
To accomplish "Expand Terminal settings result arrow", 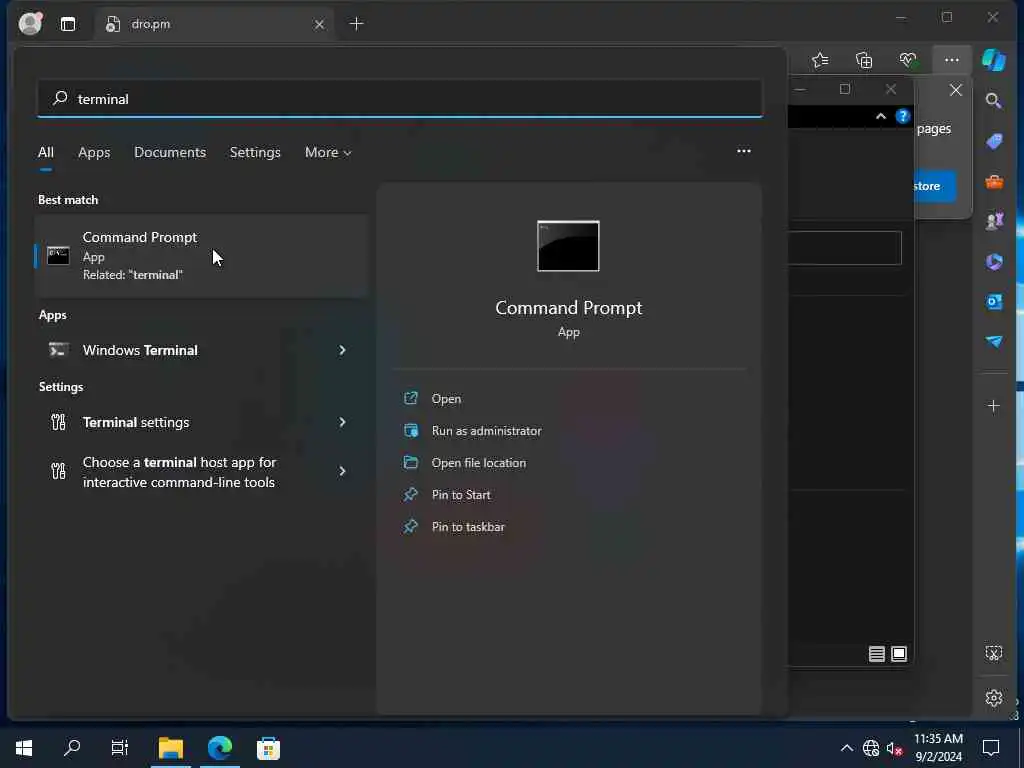I will (342, 422).
